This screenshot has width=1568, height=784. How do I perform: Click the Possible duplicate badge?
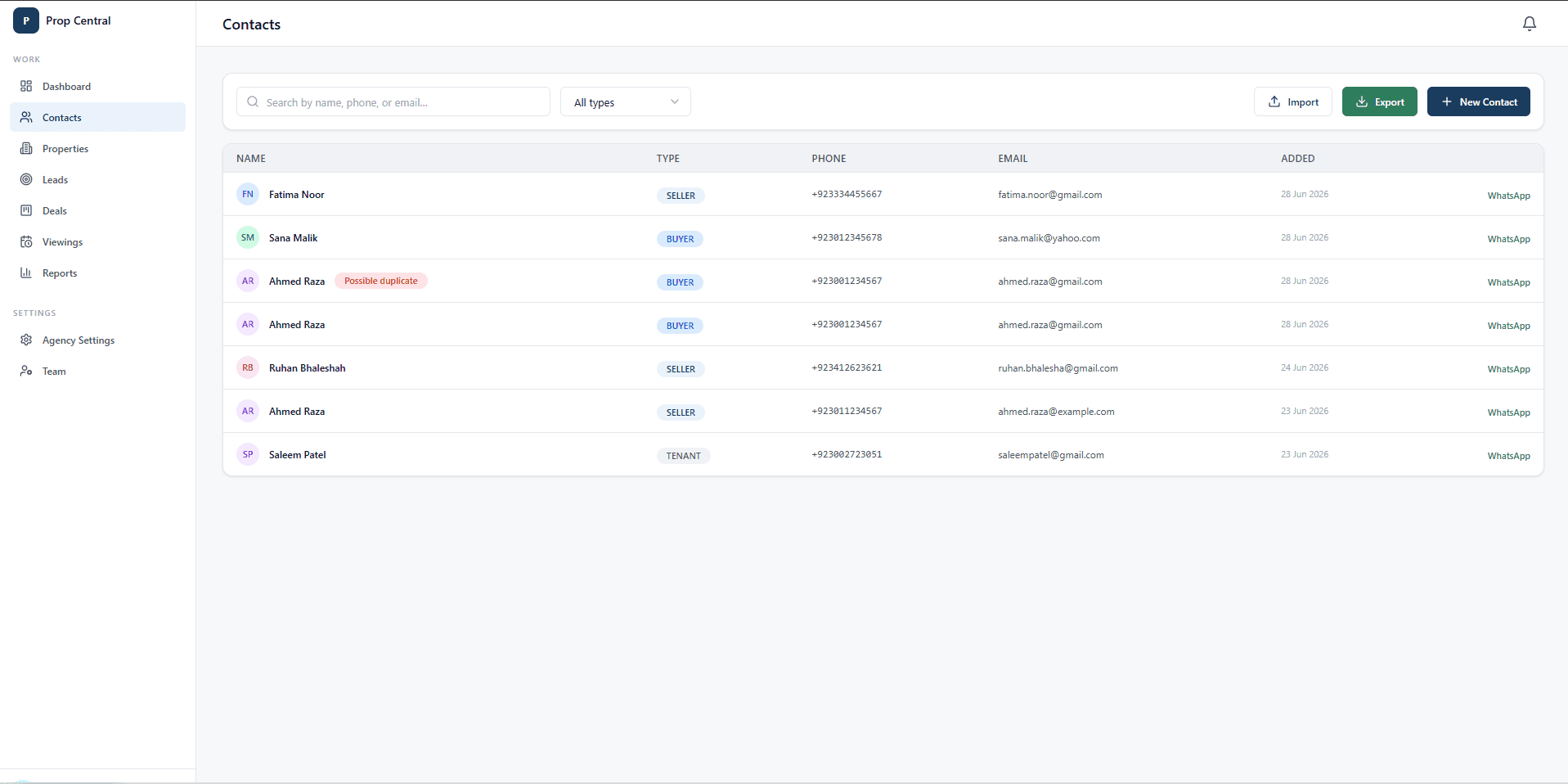[381, 281]
